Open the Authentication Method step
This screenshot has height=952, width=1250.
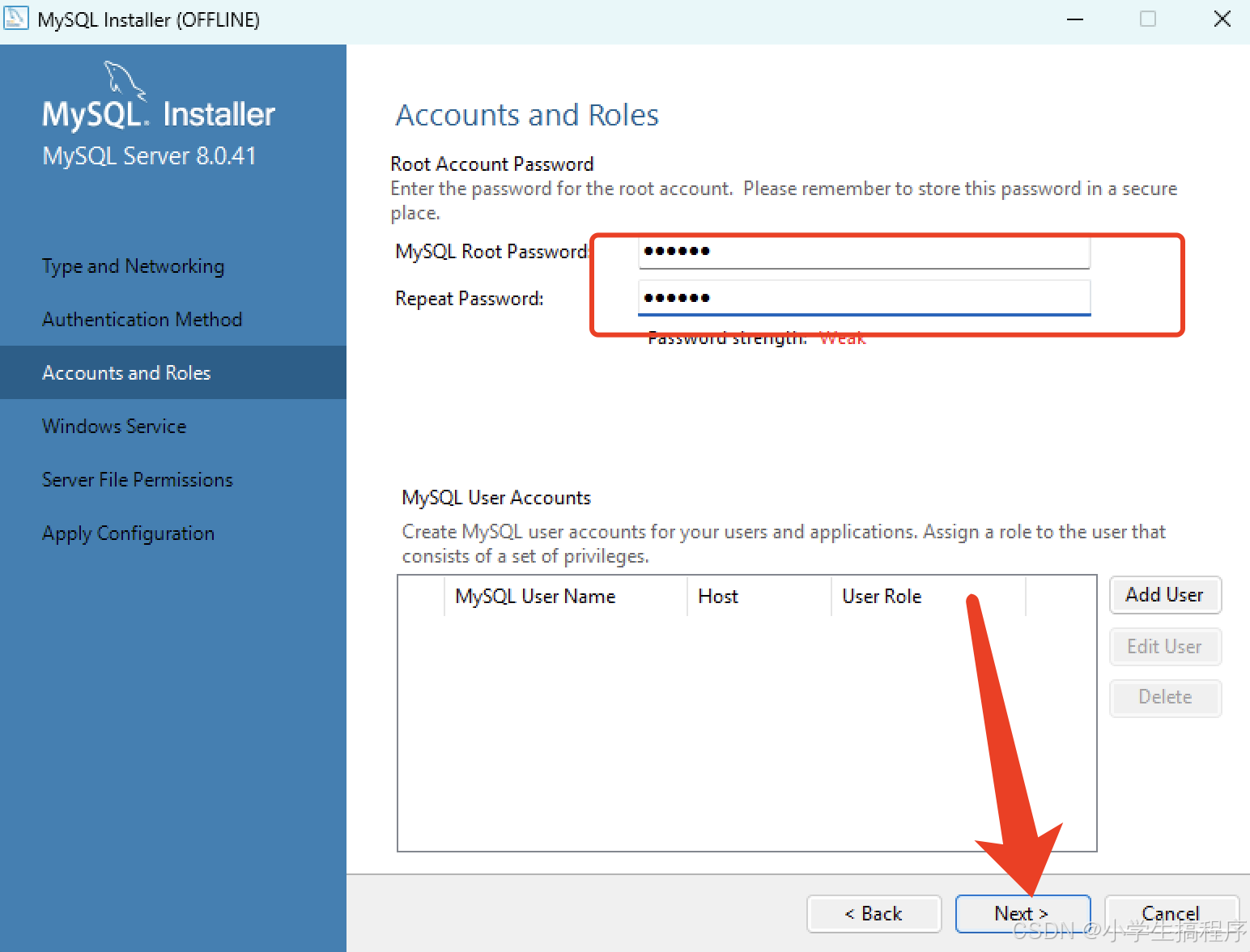click(142, 320)
